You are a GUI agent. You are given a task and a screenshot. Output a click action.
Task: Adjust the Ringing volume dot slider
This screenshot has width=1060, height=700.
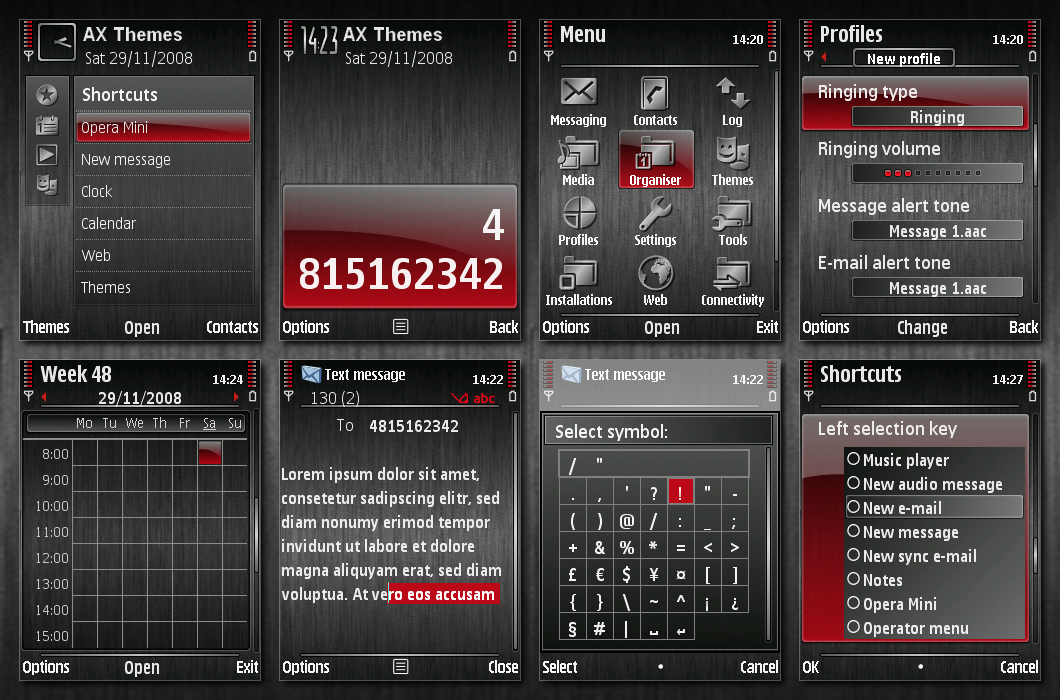coord(937,173)
